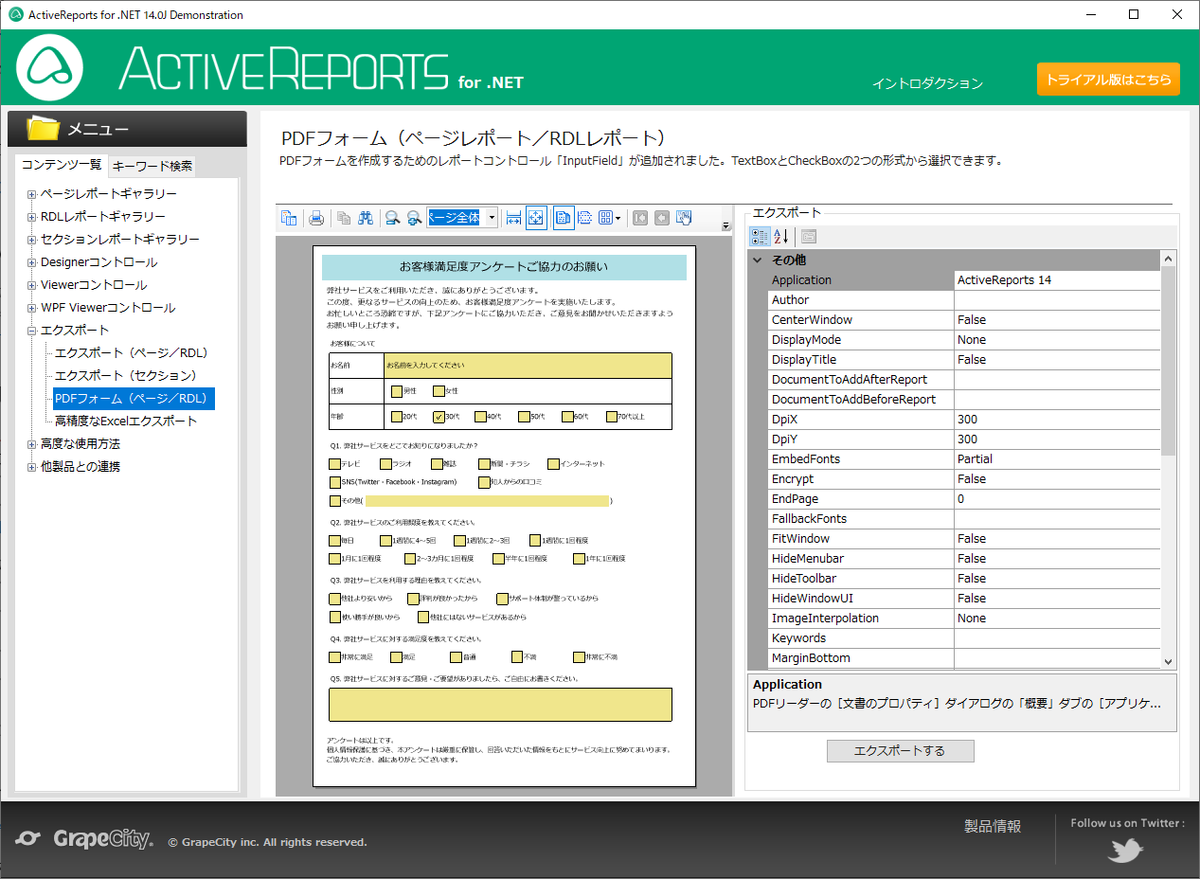
Task: Expand 高度な使用方法 tree node
Action: pyautogui.click(x=31, y=444)
